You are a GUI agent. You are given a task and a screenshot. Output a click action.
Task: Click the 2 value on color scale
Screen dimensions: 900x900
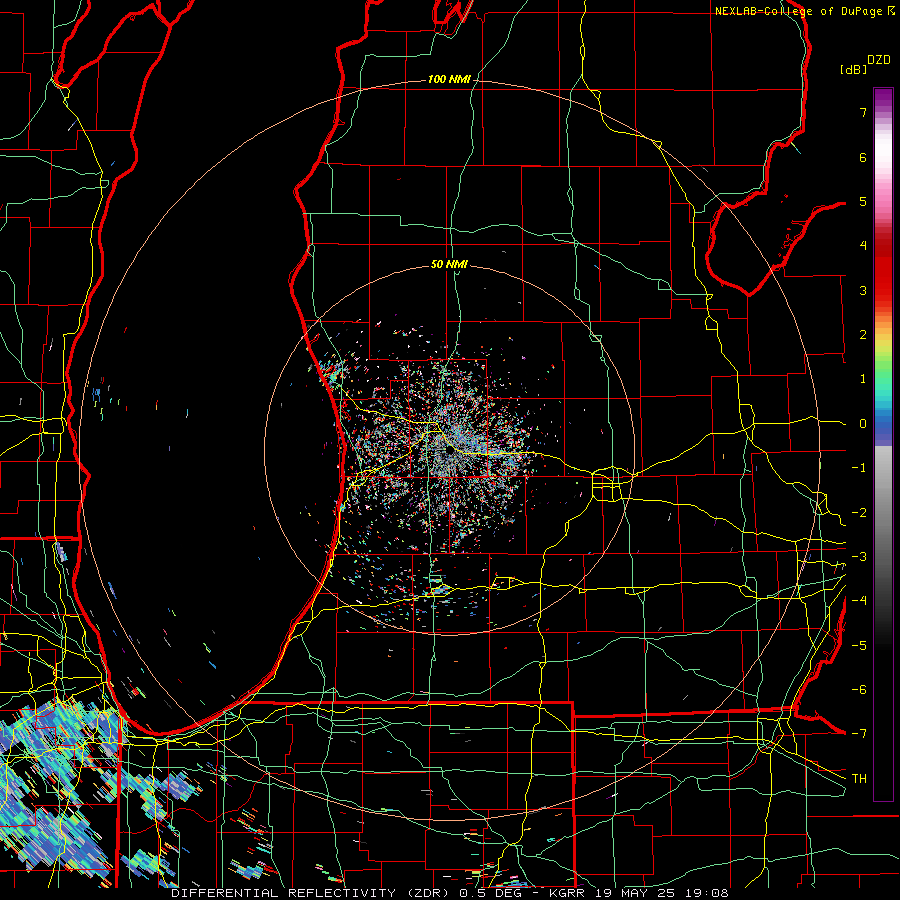863,335
